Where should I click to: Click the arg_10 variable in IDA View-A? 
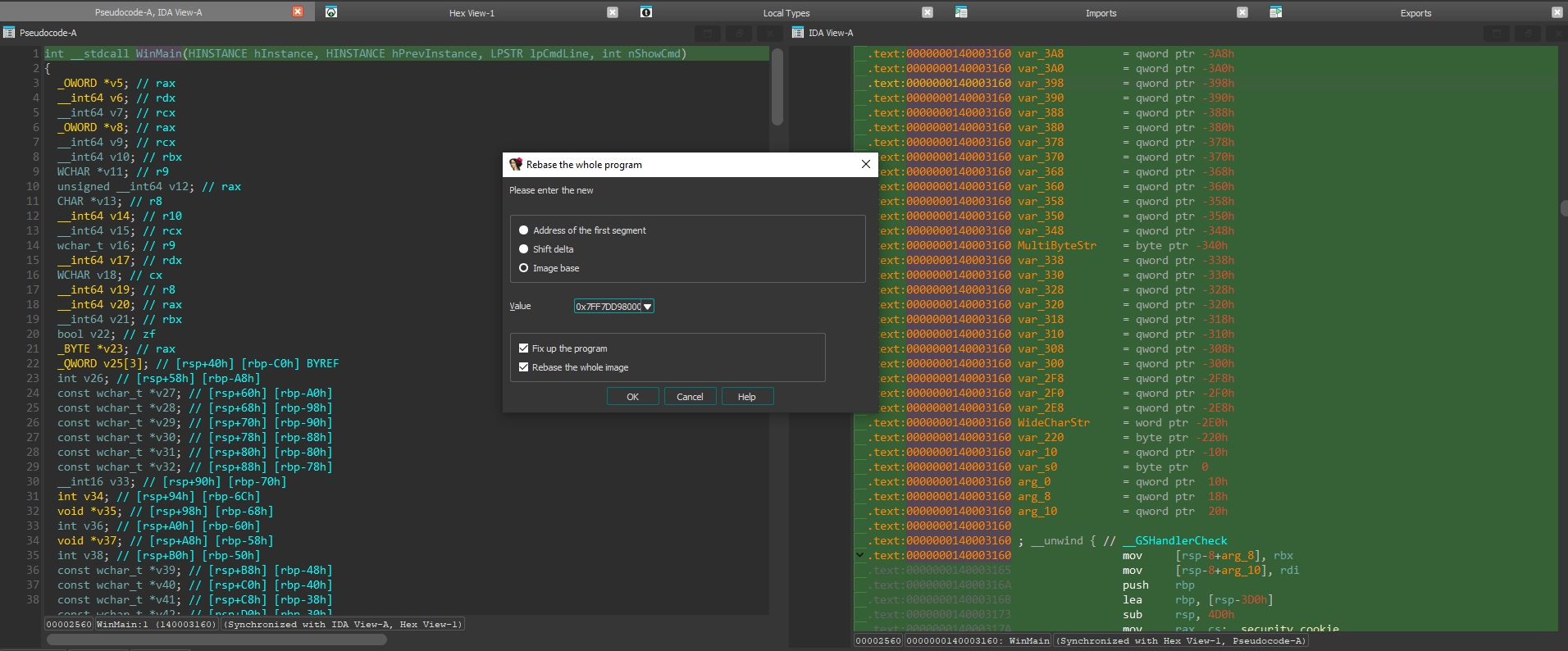click(1037, 511)
